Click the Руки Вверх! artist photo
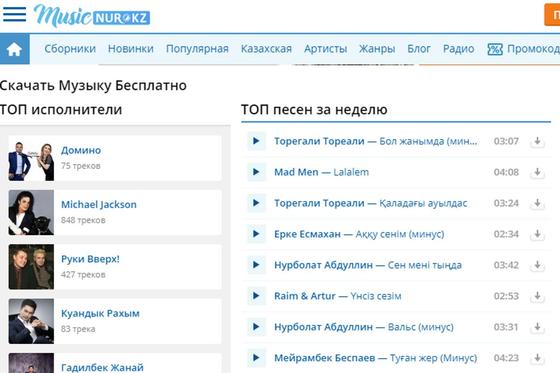Image resolution: width=560 pixels, height=373 pixels. coord(31,267)
